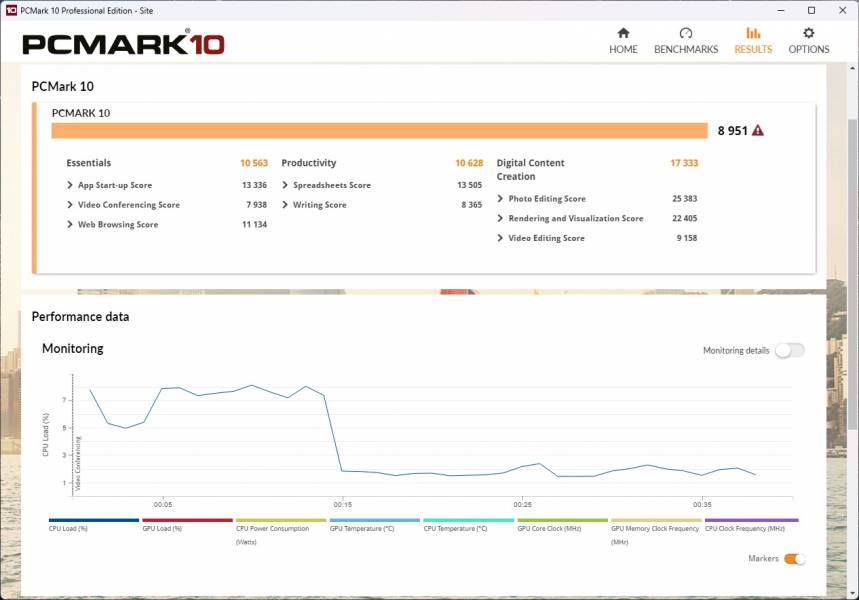This screenshot has height=600, width=859.
Task: Click the 00:25 time label on the chart
Action: pos(523,505)
